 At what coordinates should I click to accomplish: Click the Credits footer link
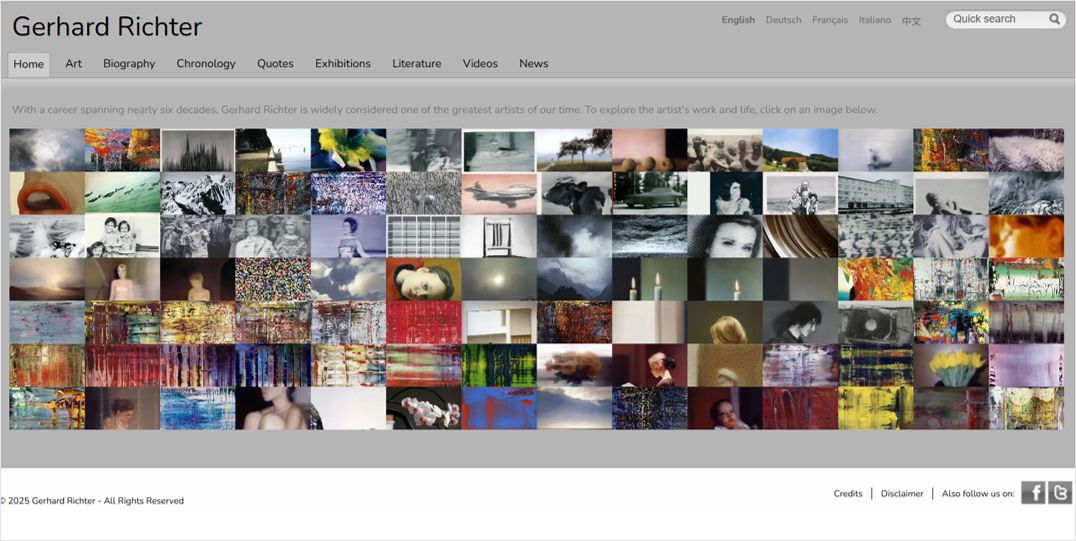point(848,494)
